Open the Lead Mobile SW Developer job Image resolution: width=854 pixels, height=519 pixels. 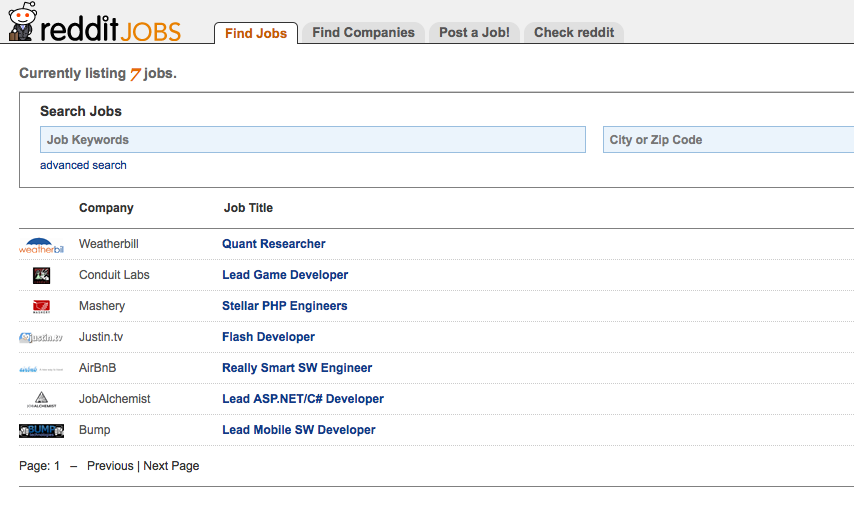click(x=298, y=430)
